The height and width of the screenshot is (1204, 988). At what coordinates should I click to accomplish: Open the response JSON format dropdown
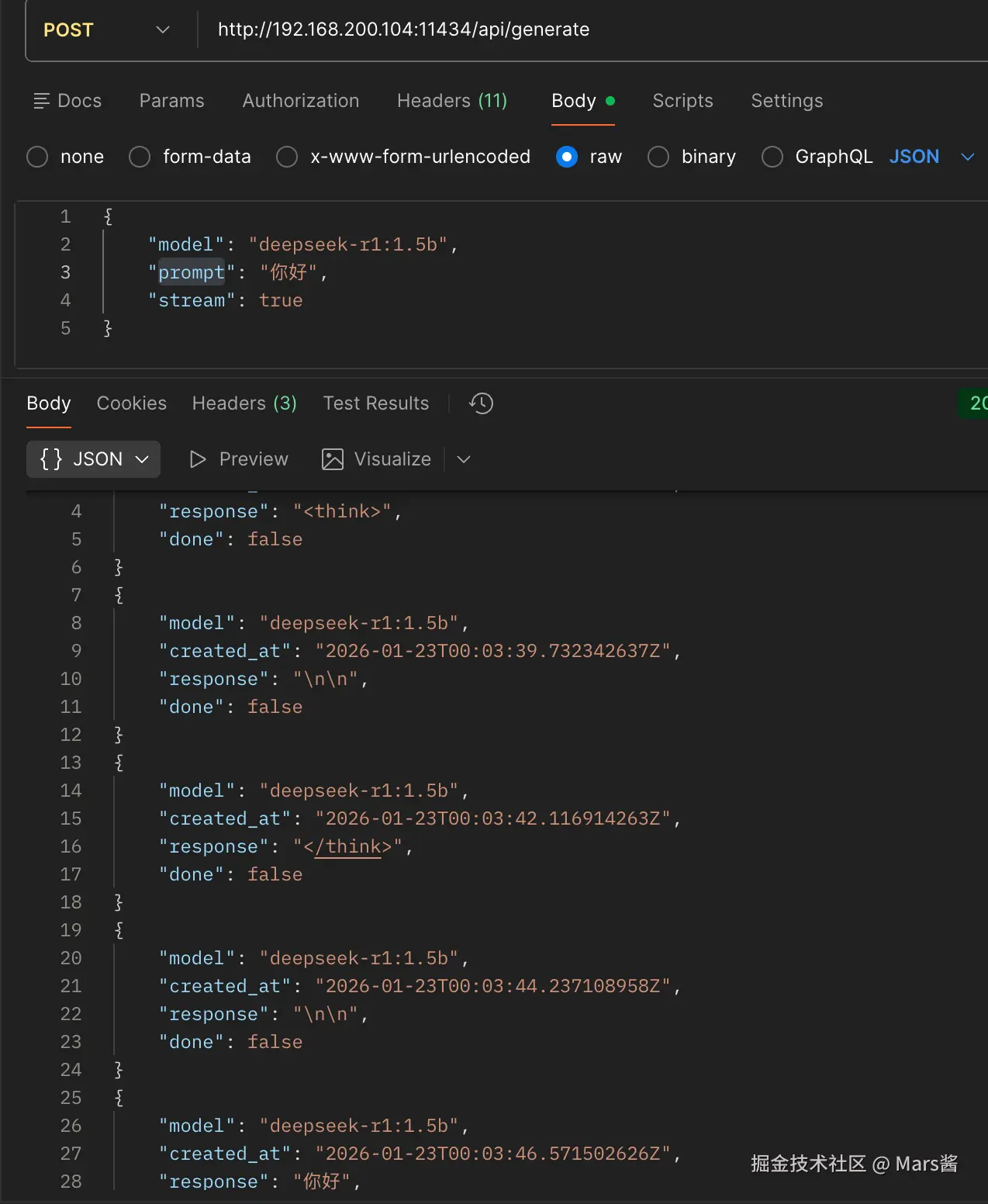142,459
